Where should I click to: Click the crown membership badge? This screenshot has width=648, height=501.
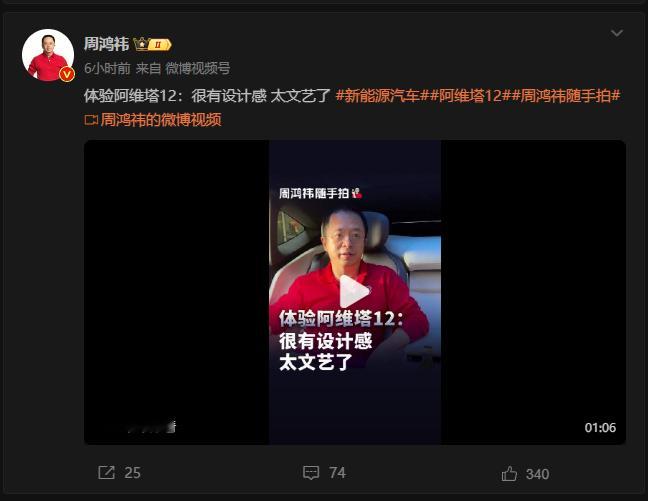[152, 44]
